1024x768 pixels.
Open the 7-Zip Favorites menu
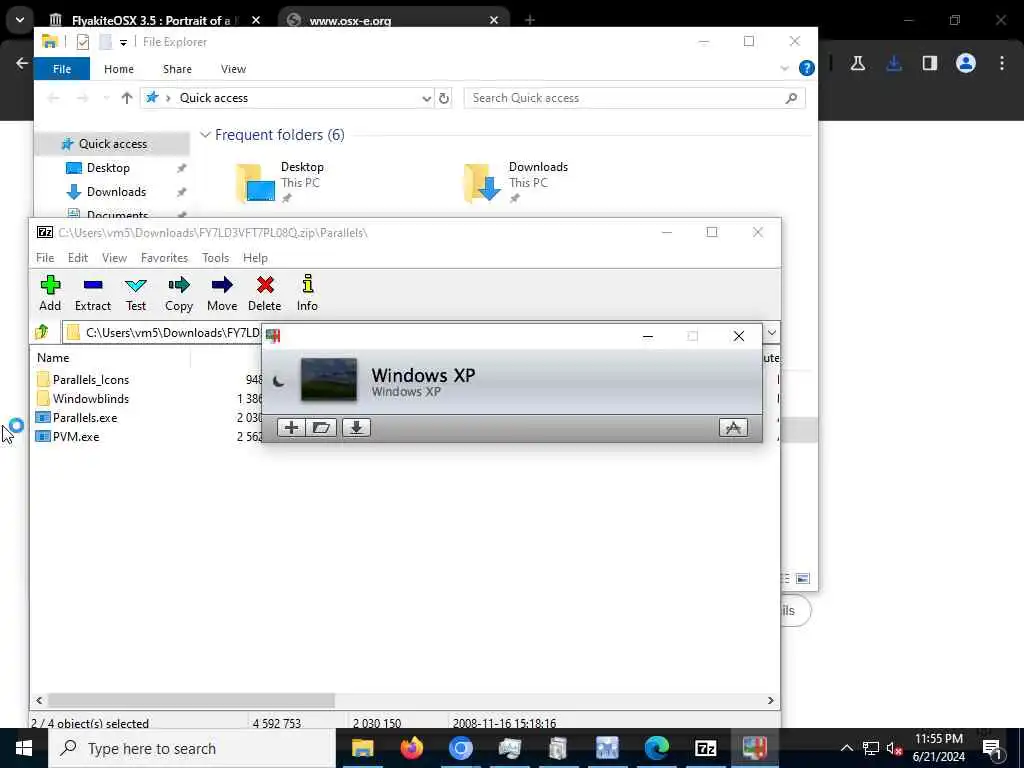click(x=165, y=258)
